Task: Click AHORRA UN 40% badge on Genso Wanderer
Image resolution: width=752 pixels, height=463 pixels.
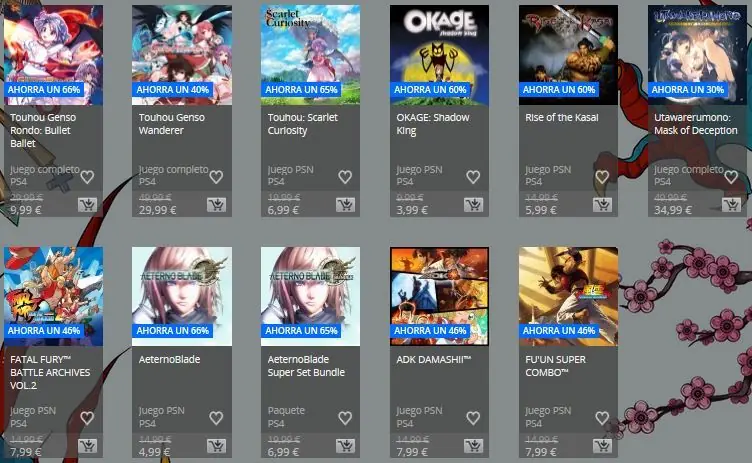Action: coord(173,90)
